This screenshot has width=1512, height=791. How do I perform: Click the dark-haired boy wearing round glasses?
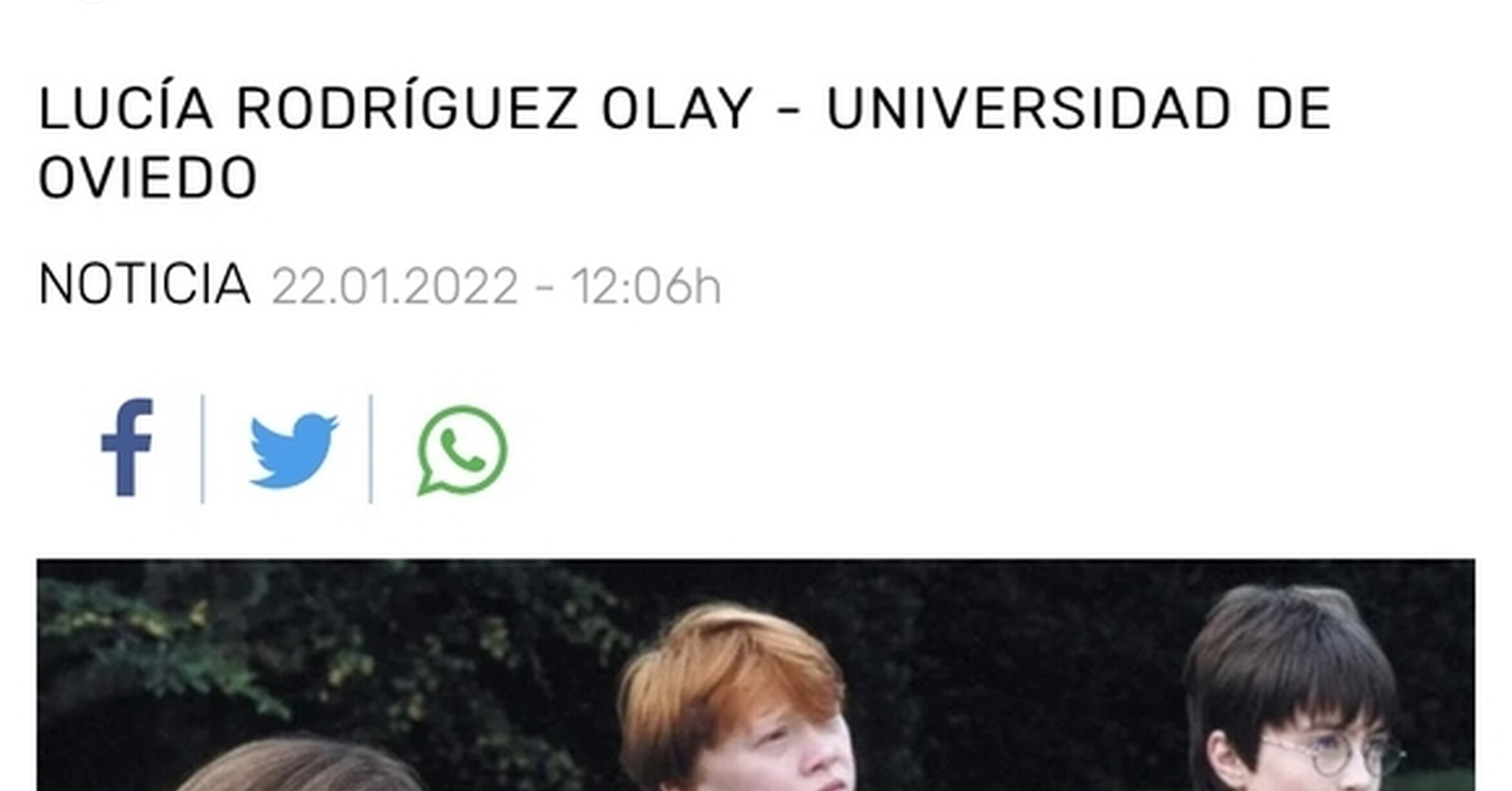point(1293,695)
